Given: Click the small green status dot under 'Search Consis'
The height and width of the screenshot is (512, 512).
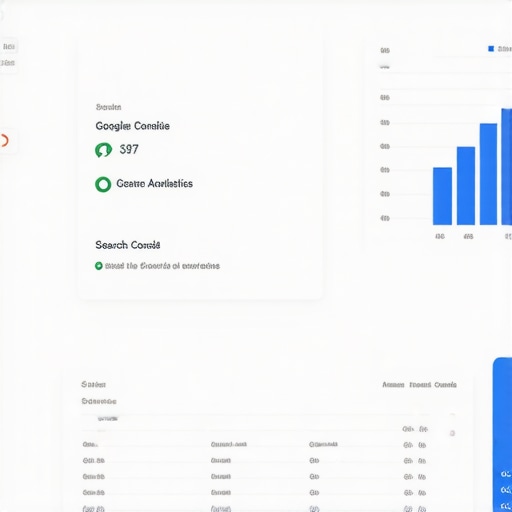Looking at the screenshot, I should pyautogui.click(x=99, y=266).
